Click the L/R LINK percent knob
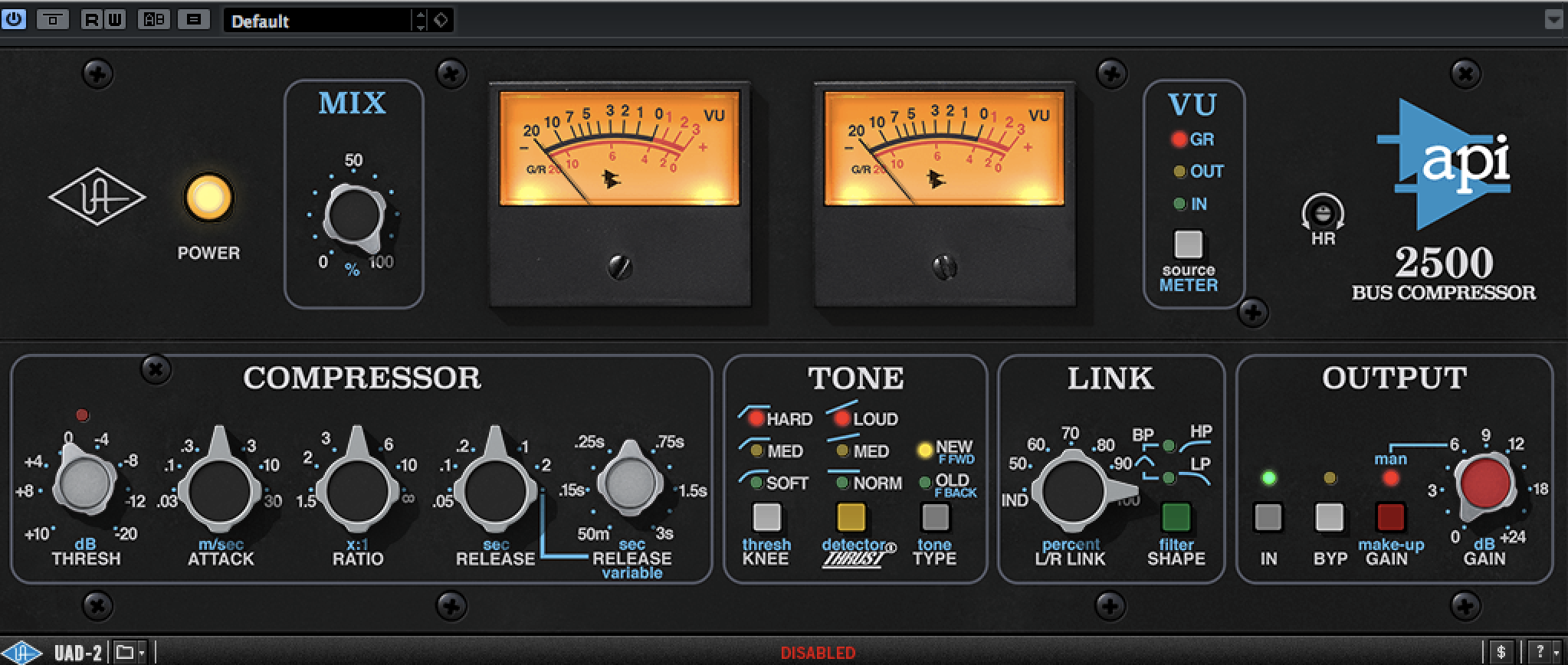Viewport: 1568px width, 665px height. coord(1073,492)
